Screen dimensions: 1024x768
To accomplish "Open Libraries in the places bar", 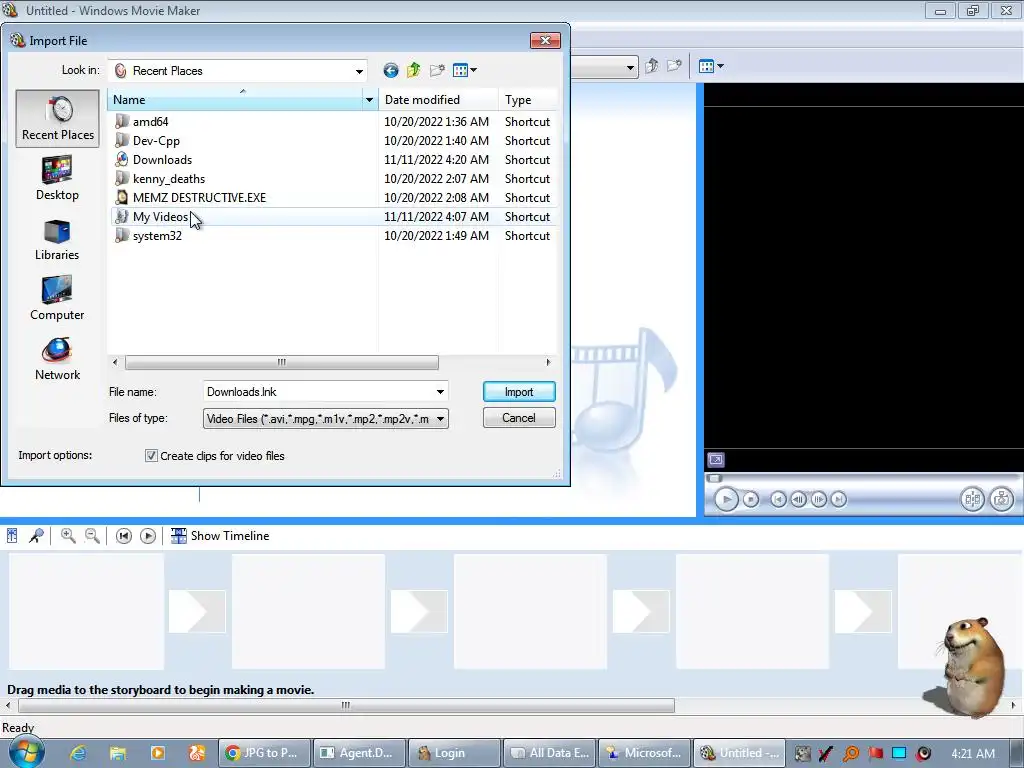I will click(x=57, y=238).
